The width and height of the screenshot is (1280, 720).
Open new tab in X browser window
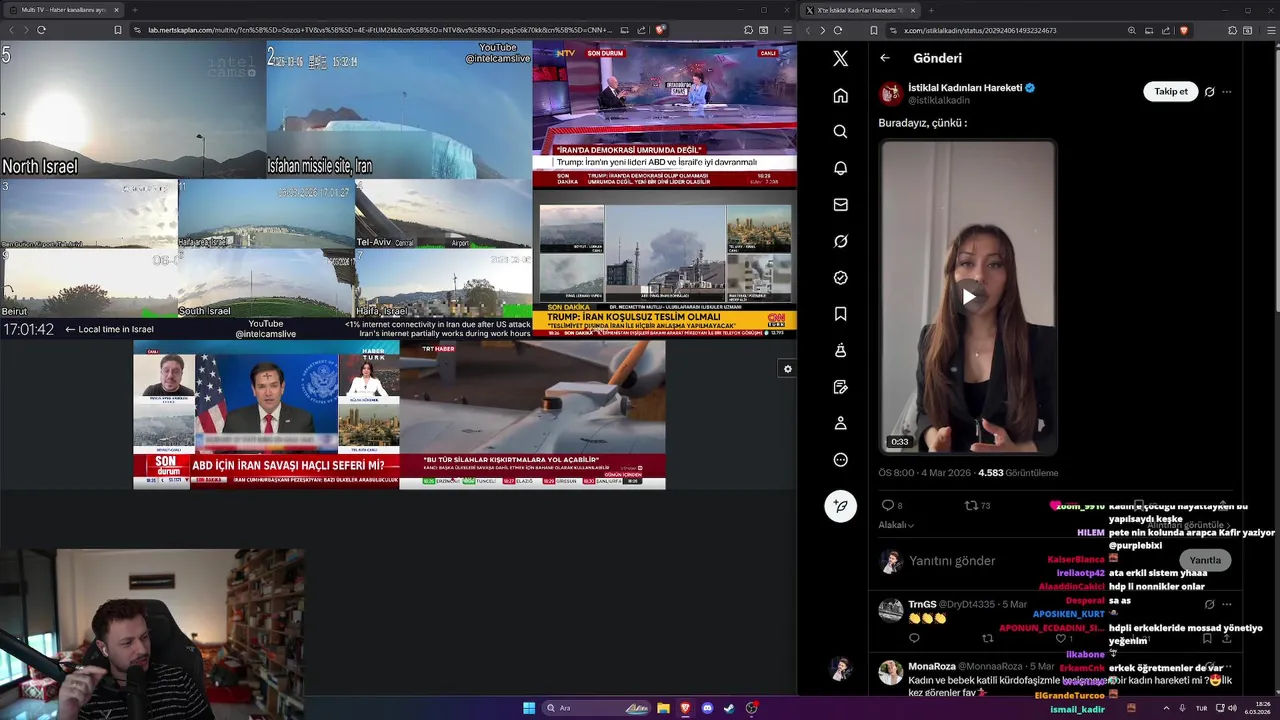930,10
